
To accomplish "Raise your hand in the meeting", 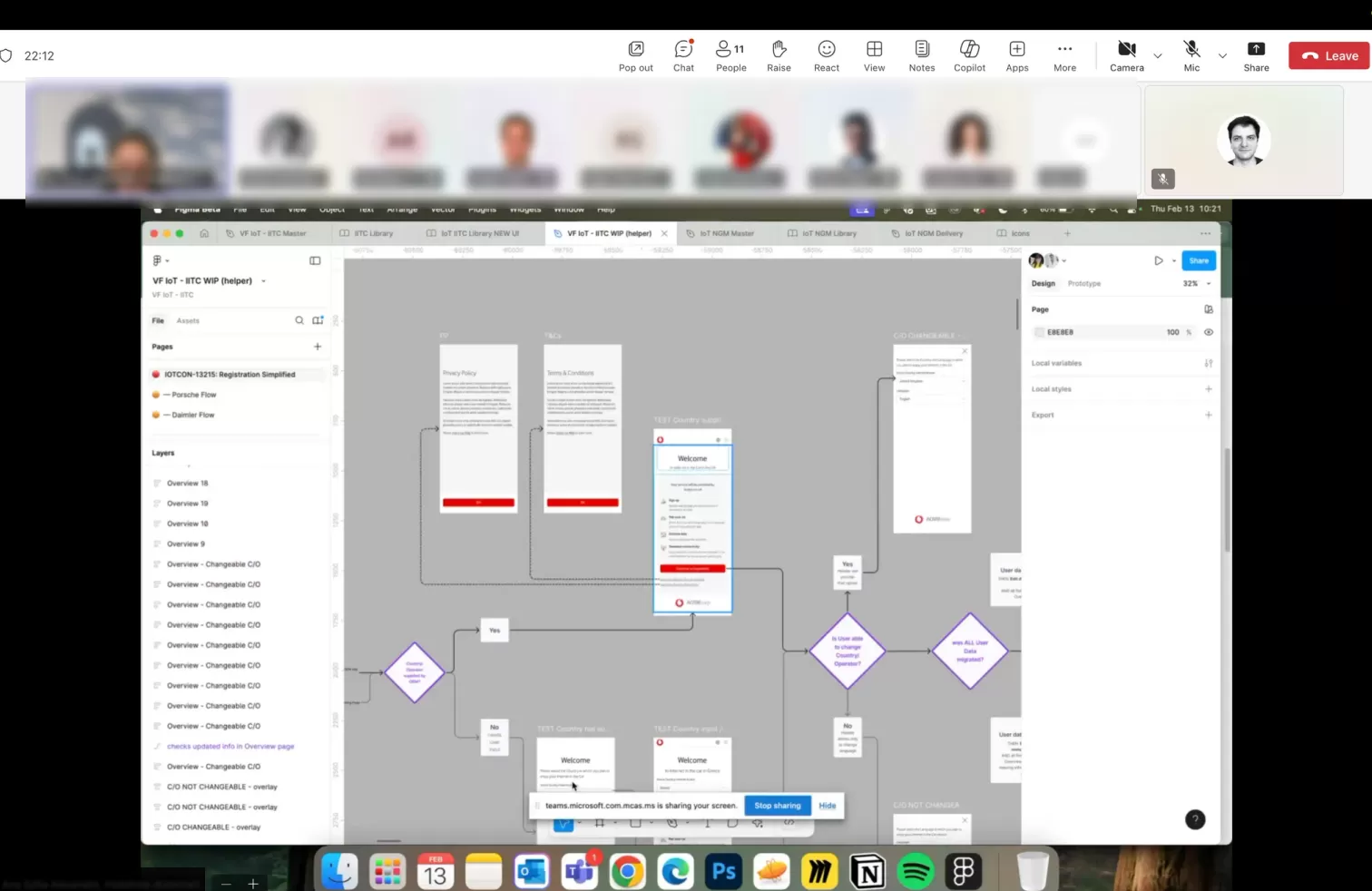I will 779,55.
